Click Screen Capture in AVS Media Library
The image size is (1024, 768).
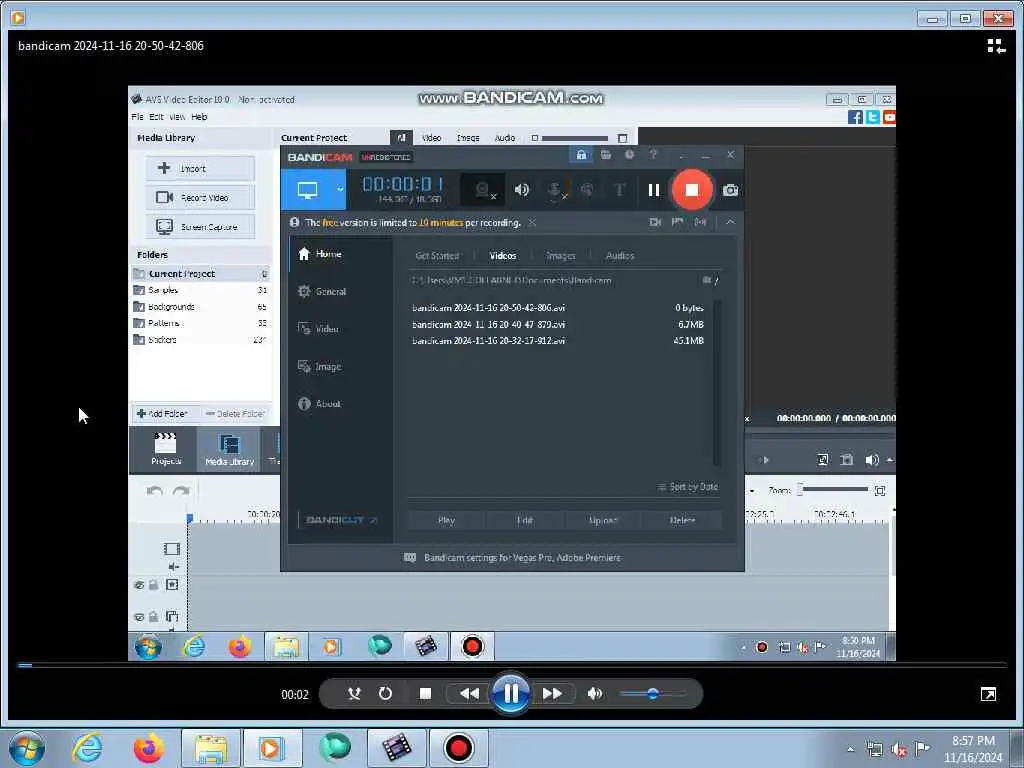(200, 227)
